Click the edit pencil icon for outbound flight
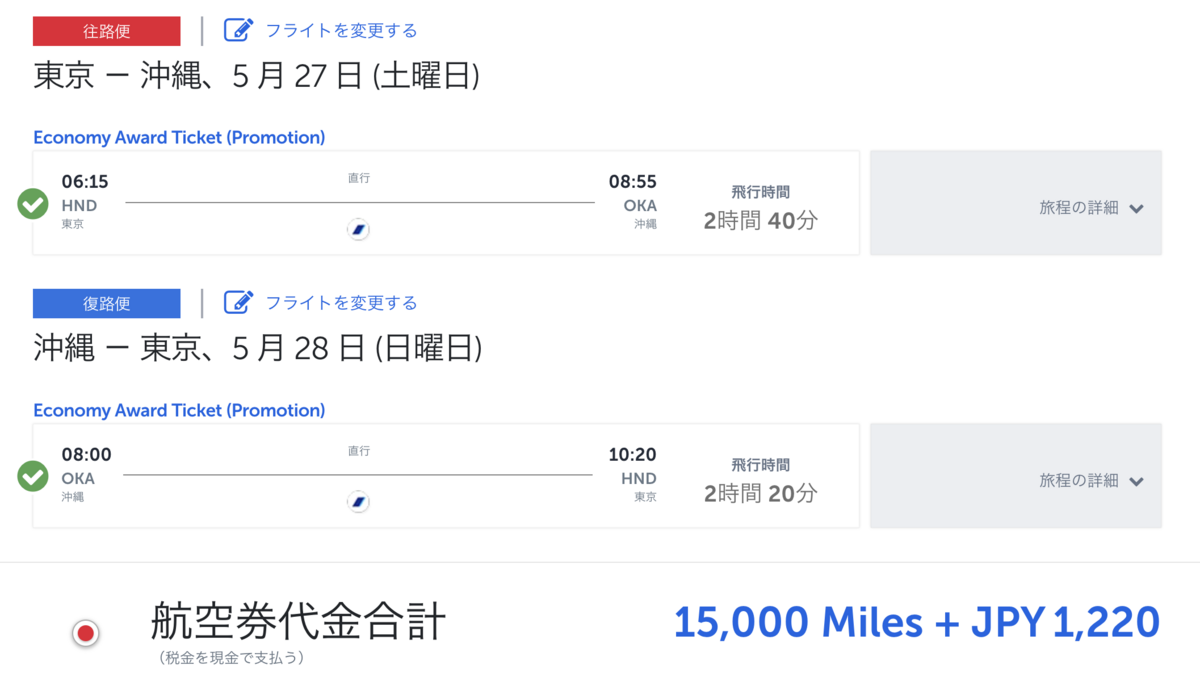Image resolution: width=1200 pixels, height=682 pixels. tap(238, 30)
